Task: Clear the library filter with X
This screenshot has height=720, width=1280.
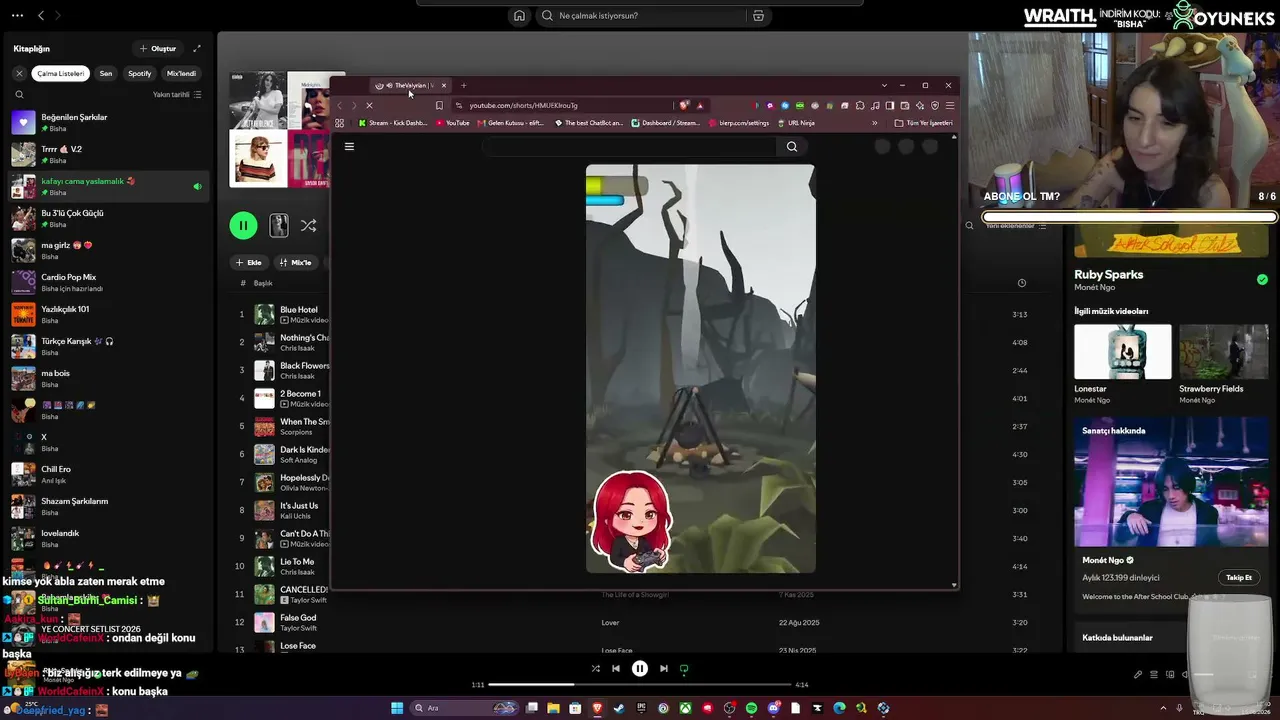Action: [19, 73]
